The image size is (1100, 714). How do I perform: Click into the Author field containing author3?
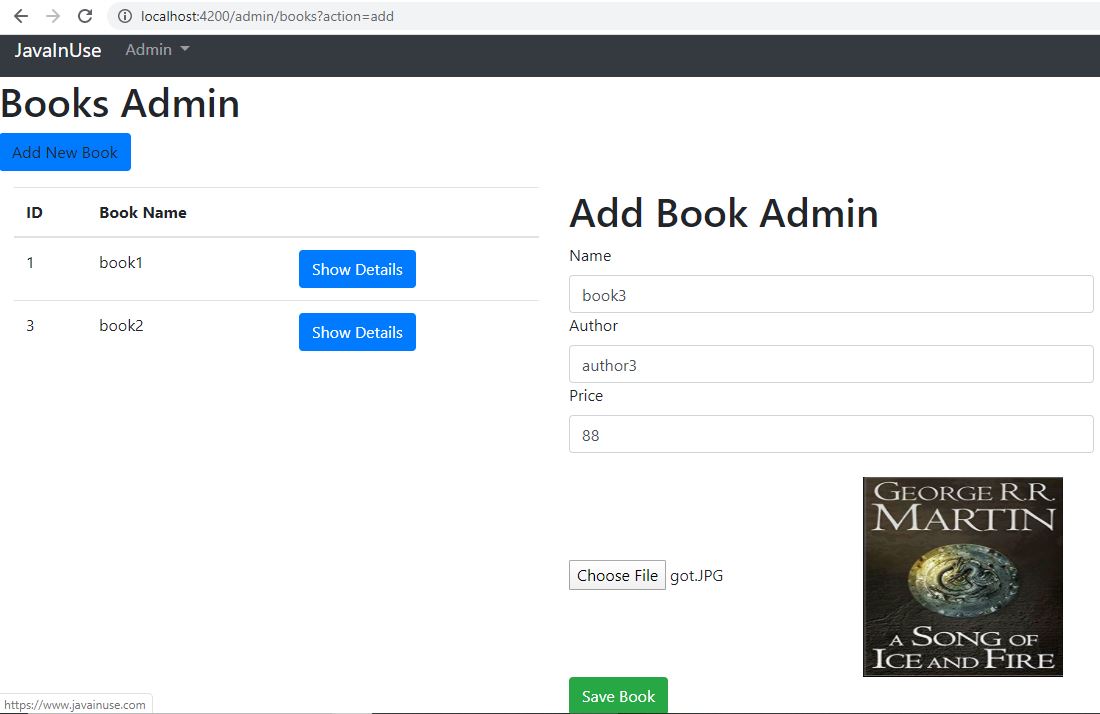pyautogui.click(x=831, y=365)
